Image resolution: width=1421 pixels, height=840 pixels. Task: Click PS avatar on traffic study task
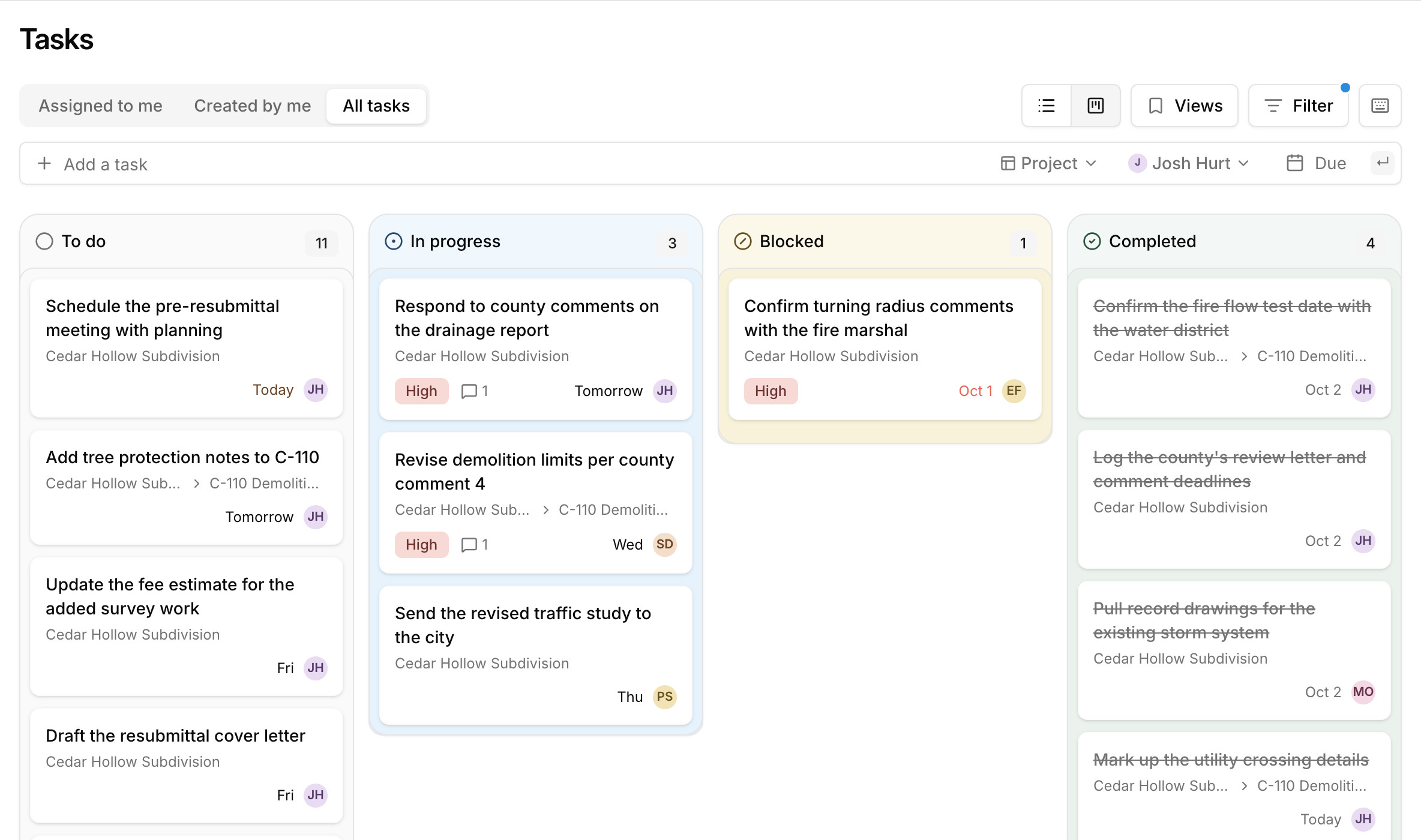[x=665, y=697]
